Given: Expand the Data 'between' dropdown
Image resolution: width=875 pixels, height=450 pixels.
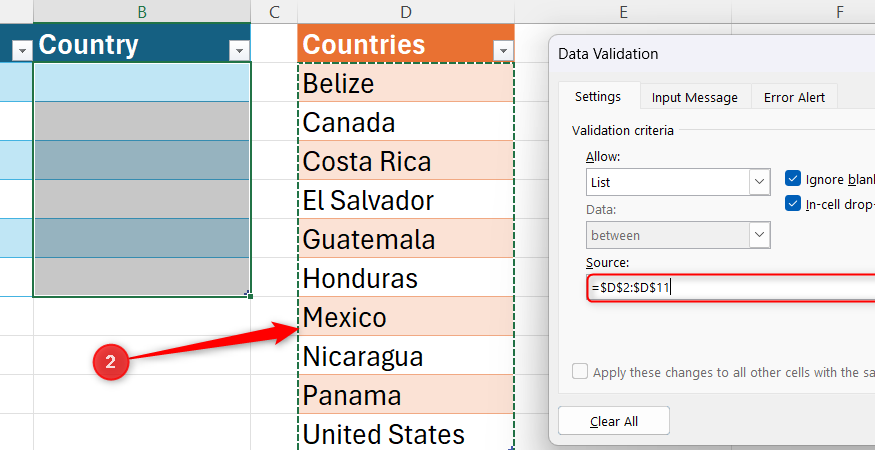Looking at the screenshot, I should point(759,235).
